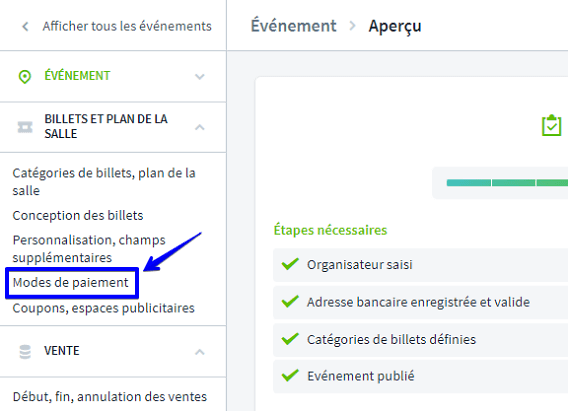This screenshot has height=412, width=568.
Task: Open Personnalisation, champs supplémentaires
Action: (89, 249)
